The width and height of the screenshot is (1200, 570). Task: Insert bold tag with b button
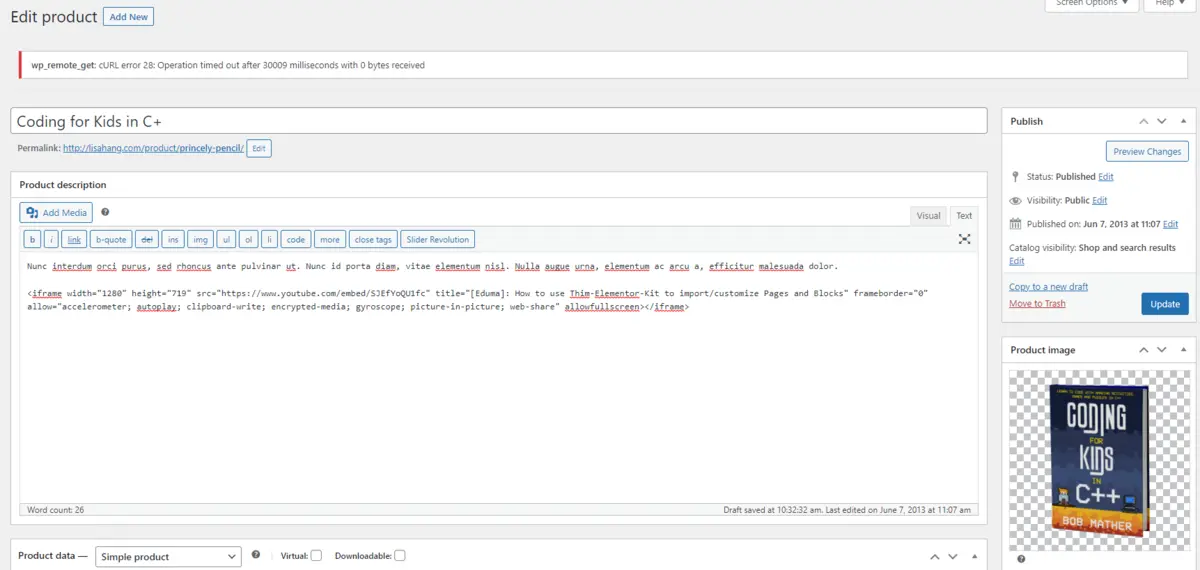(x=32, y=240)
